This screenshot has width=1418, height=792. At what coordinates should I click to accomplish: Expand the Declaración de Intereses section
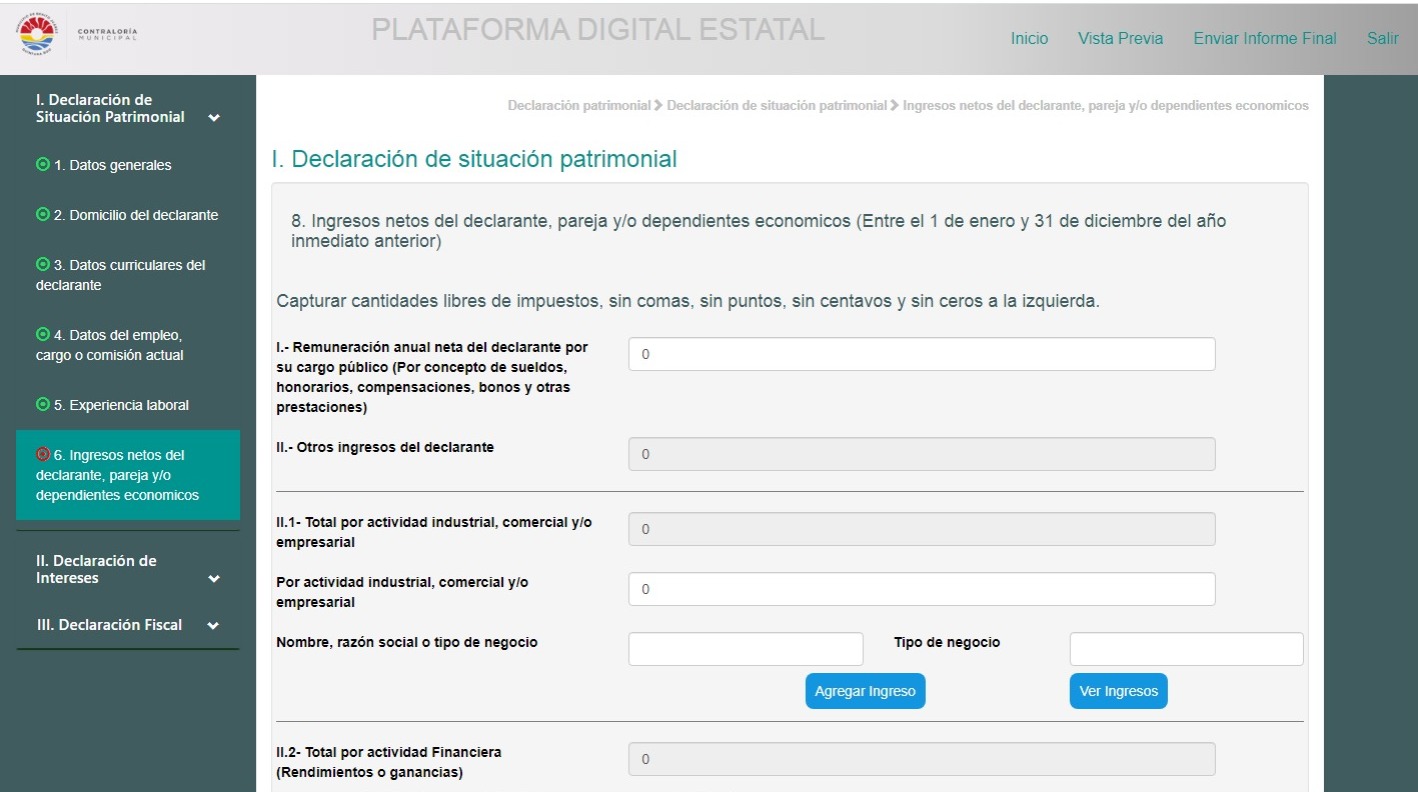[213, 579]
